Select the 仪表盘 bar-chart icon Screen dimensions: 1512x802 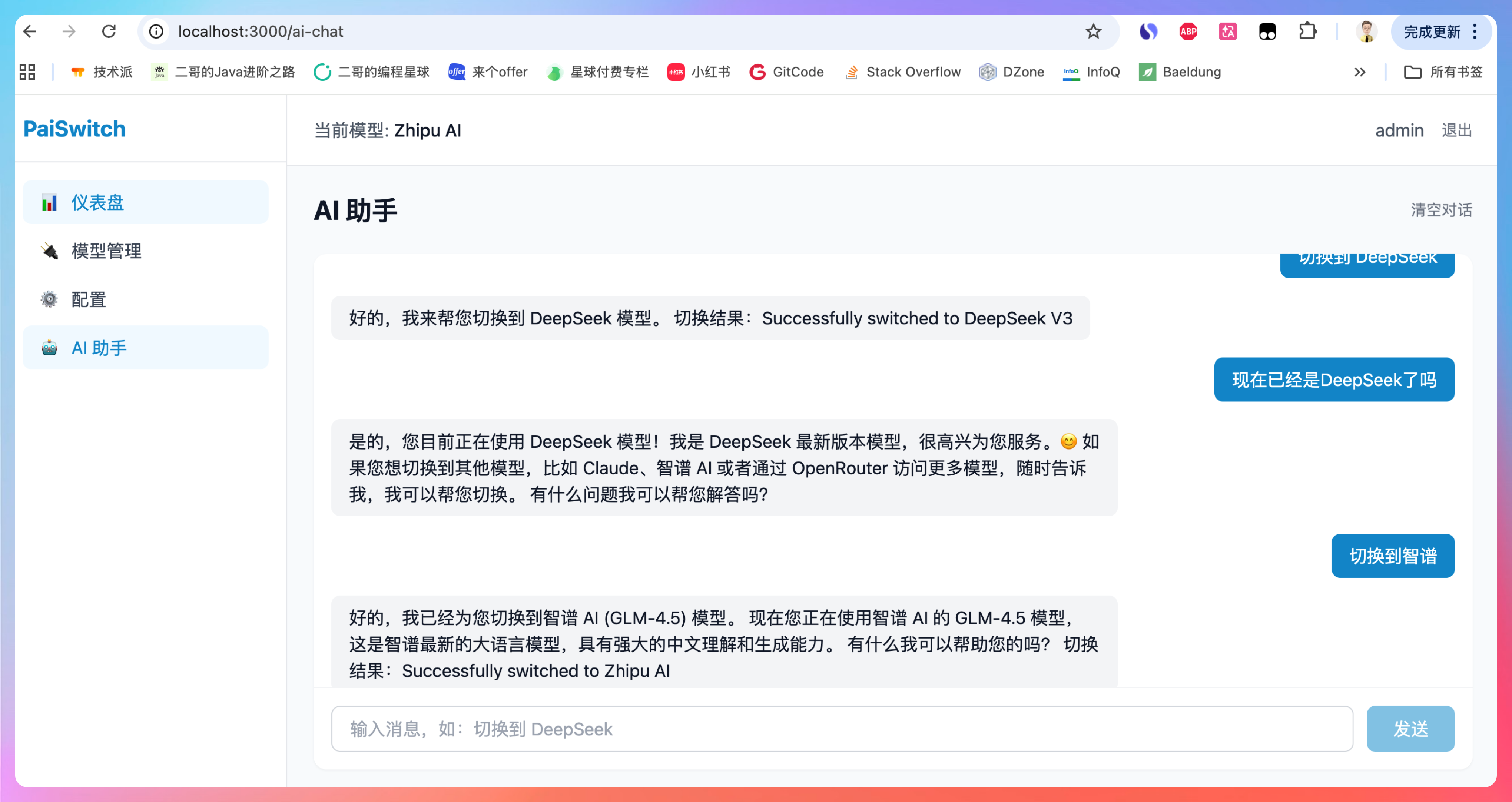(x=50, y=202)
